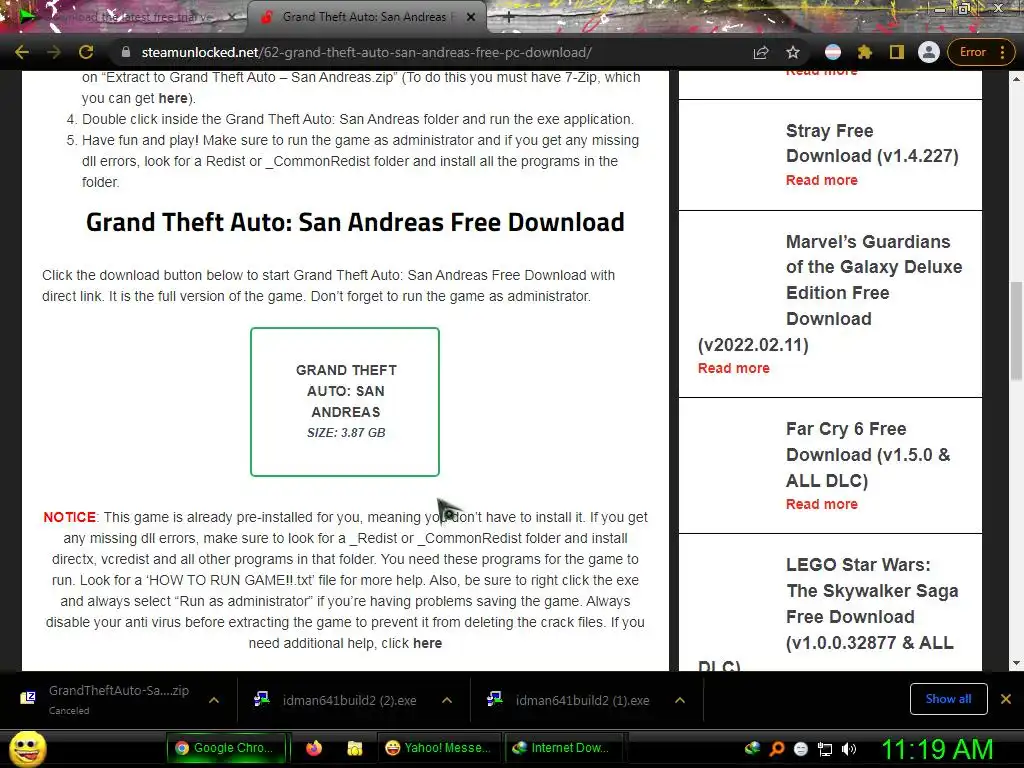Expand options for GrandTheftAuto-Sa zip download
Image resolution: width=1024 pixels, height=768 pixels.
pyautogui.click(x=214, y=700)
